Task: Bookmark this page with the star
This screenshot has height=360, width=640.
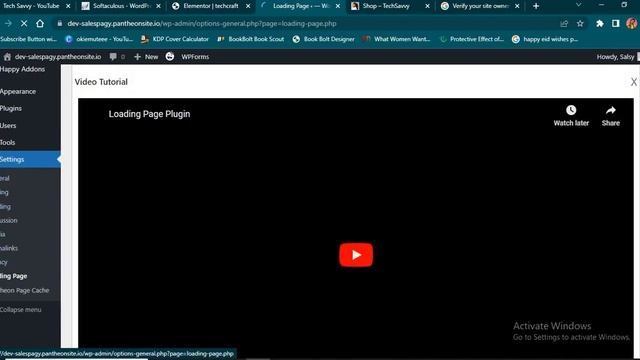Action: [580, 24]
